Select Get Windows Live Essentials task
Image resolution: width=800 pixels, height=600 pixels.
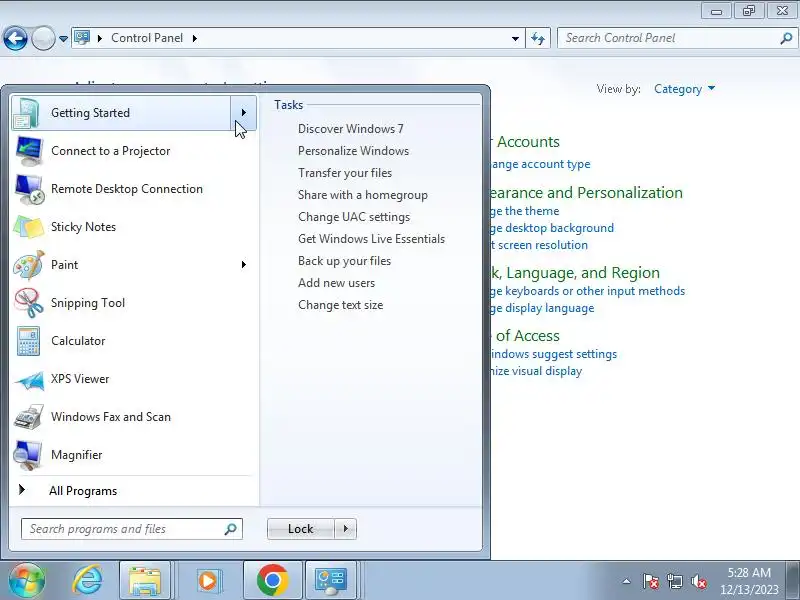tap(371, 239)
